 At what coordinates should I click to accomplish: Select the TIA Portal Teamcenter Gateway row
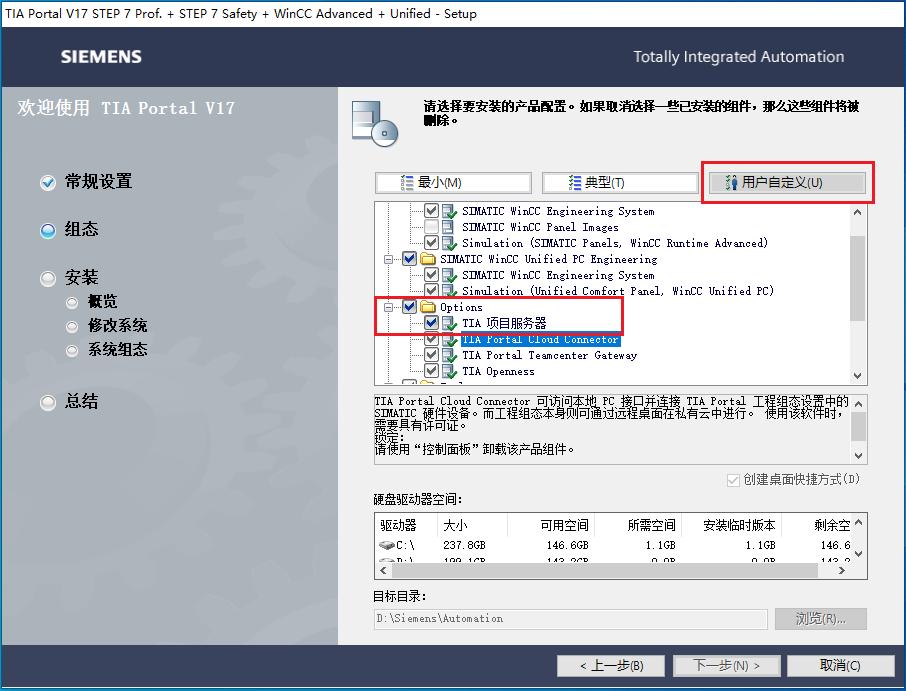pyautogui.click(x=549, y=355)
